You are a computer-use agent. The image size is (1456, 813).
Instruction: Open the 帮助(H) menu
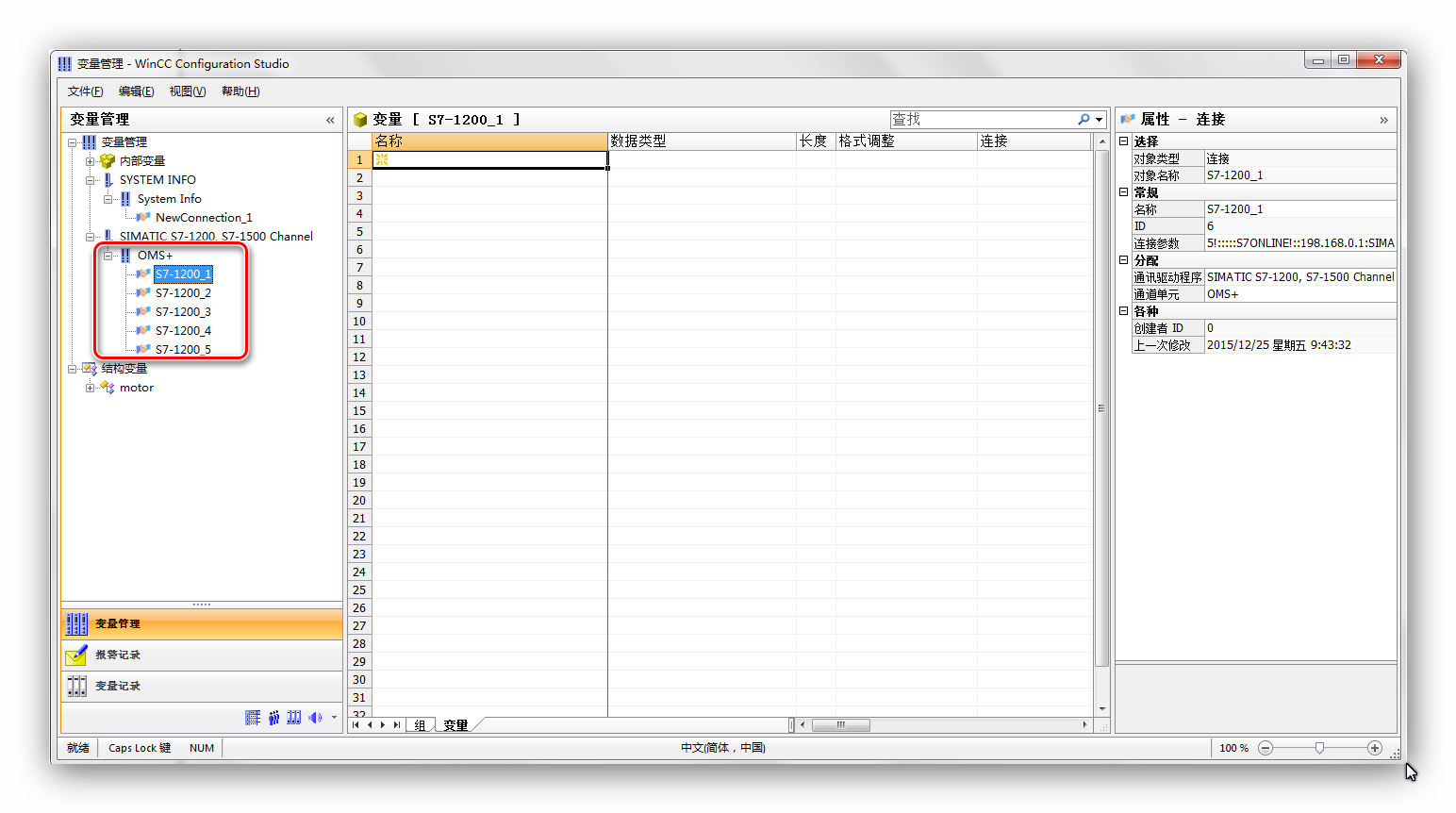[x=240, y=91]
